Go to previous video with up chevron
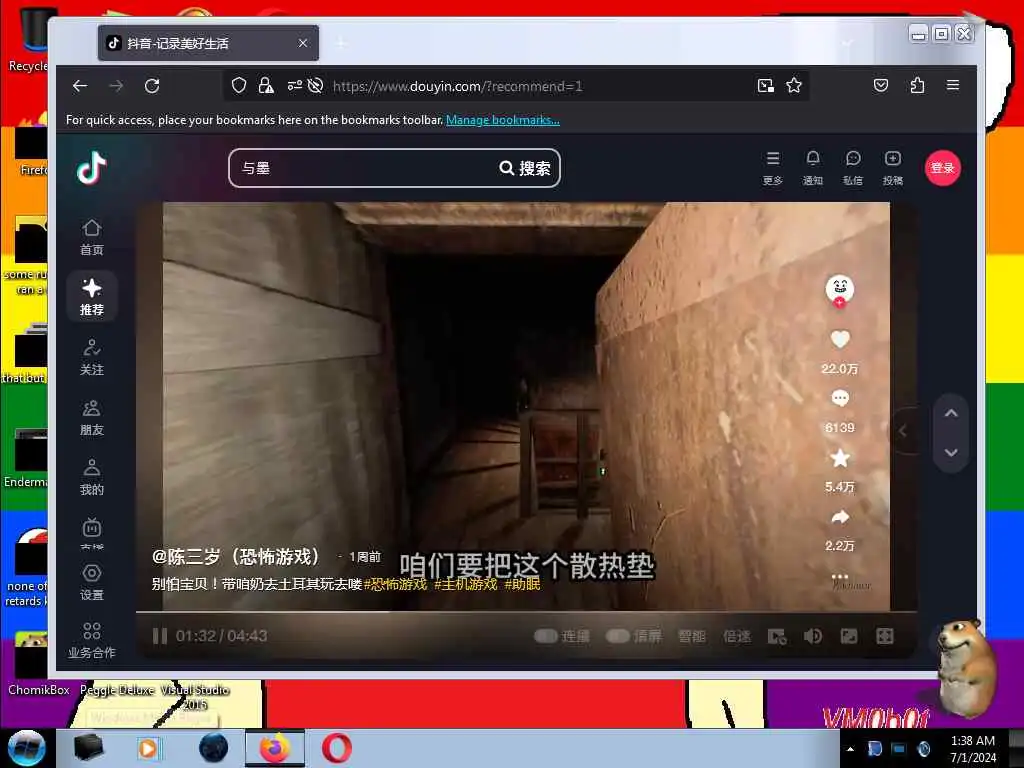1024x768 pixels. click(951, 413)
